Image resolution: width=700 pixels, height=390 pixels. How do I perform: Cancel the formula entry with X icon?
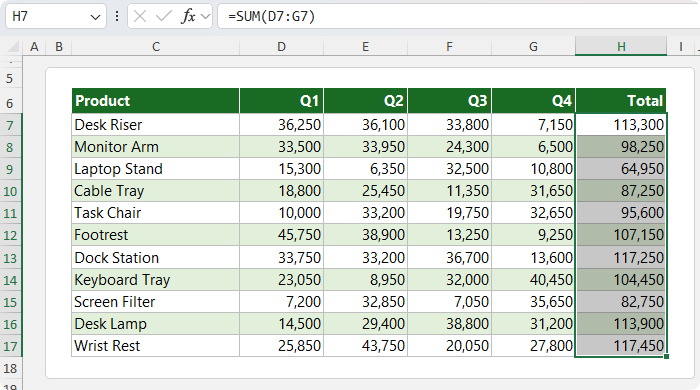(x=140, y=17)
